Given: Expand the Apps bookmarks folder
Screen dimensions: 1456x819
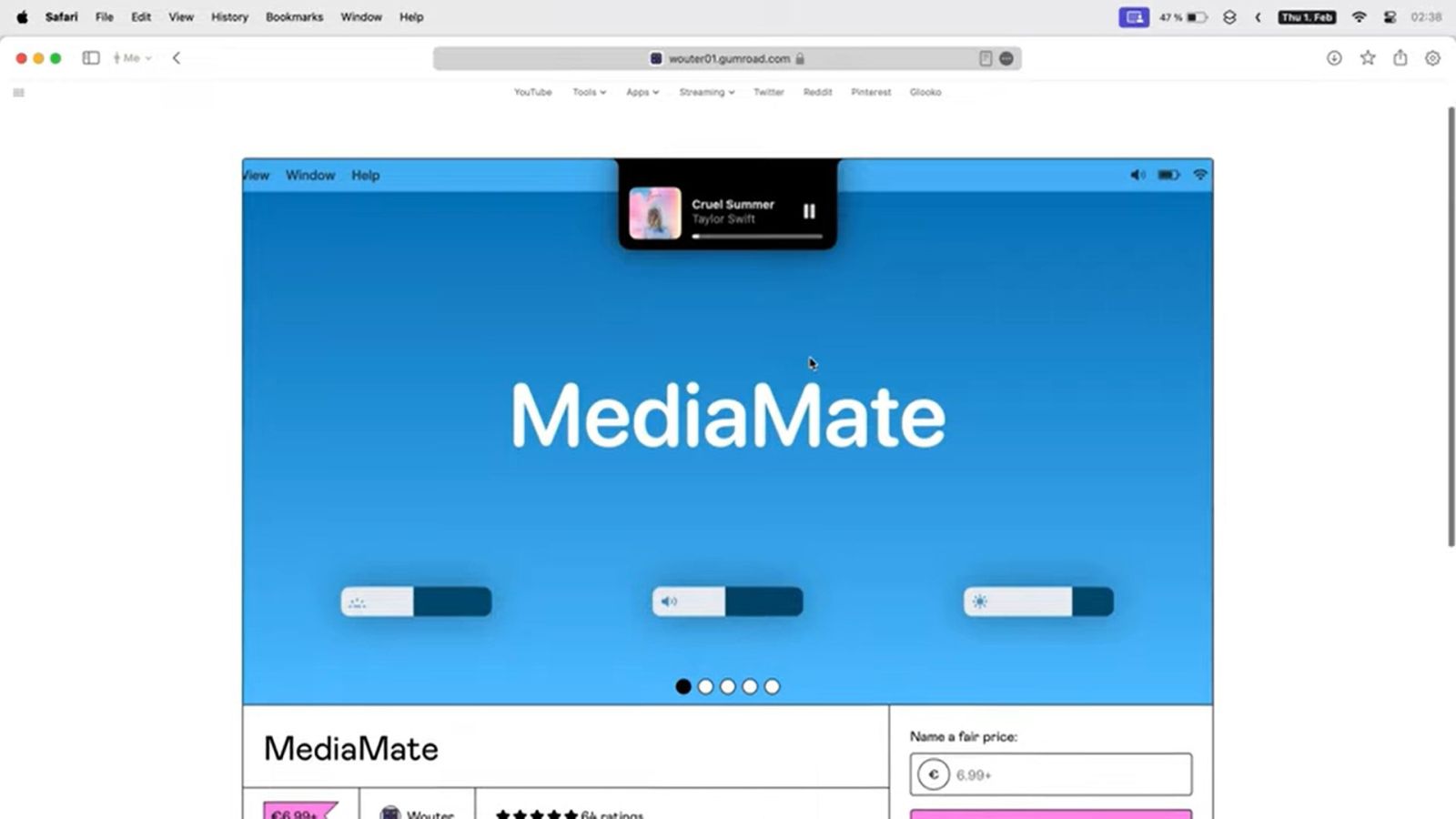Looking at the screenshot, I should tap(642, 92).
